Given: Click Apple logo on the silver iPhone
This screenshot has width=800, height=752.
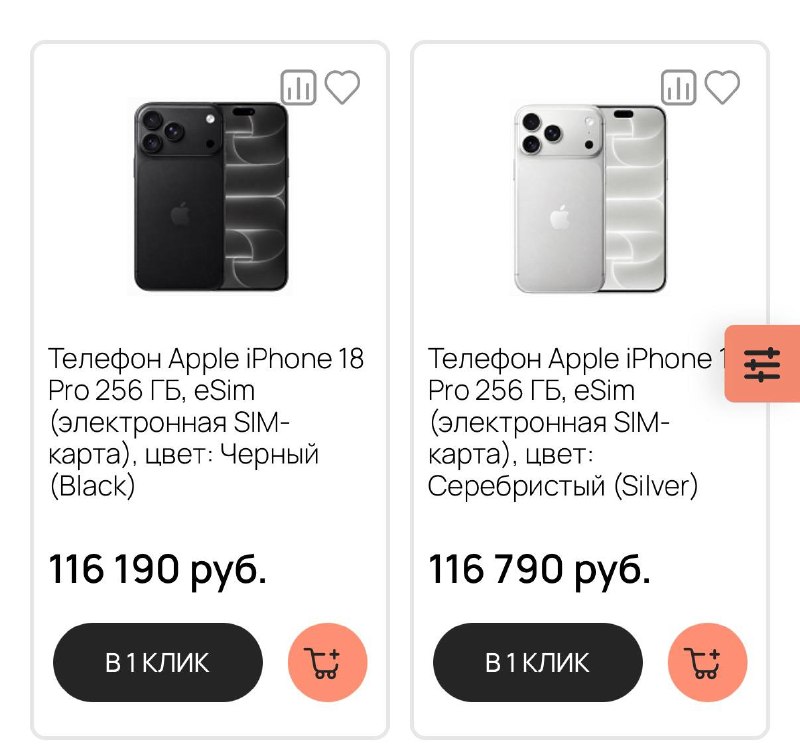Looking at the screenshot, I should pos(560,217).
